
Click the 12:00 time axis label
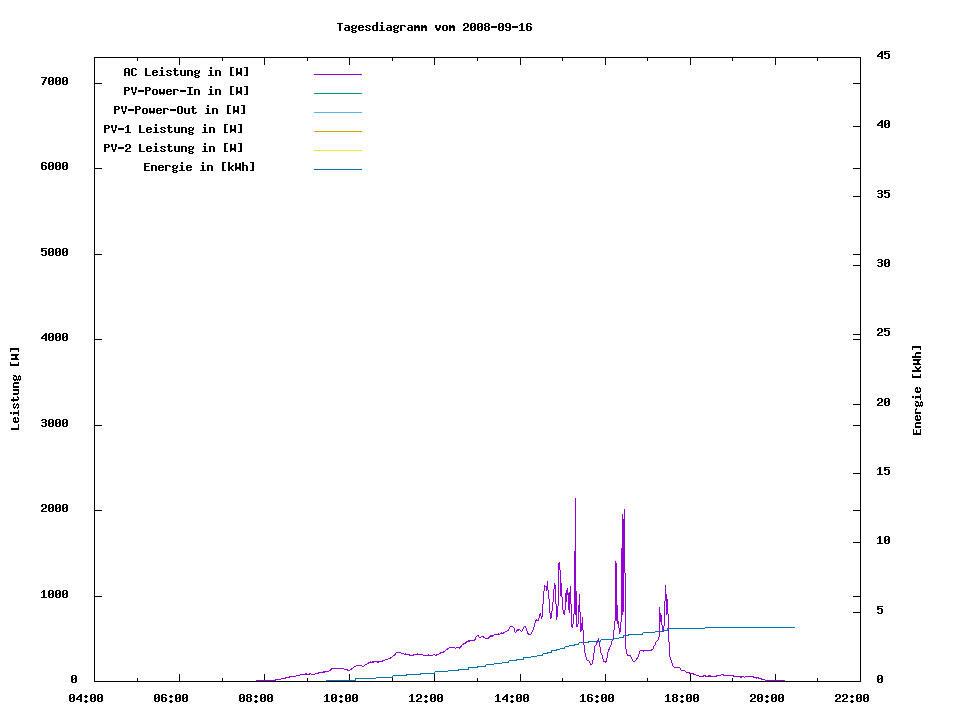click(x=427, y=698)
